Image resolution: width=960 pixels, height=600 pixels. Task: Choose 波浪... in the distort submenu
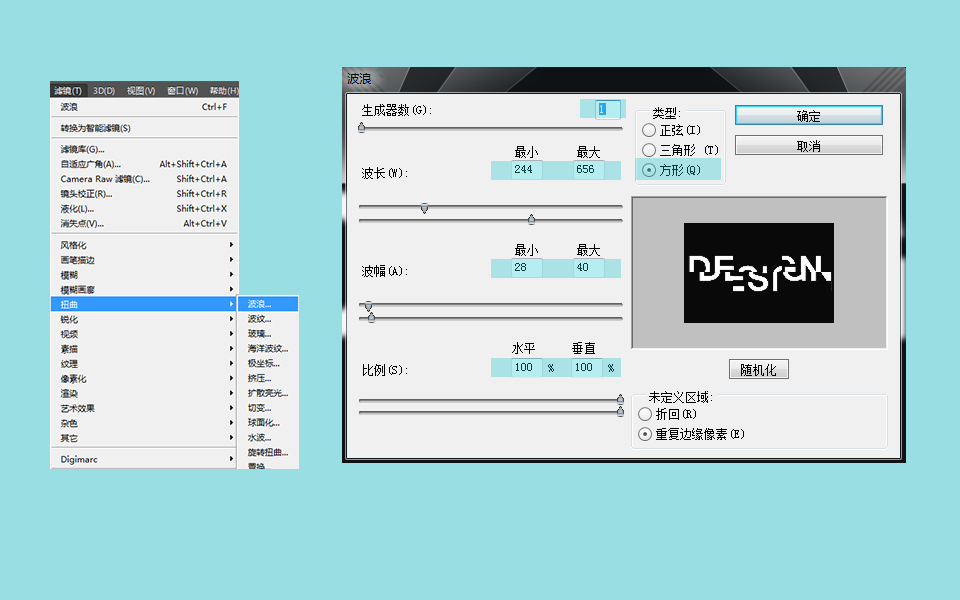268,304
